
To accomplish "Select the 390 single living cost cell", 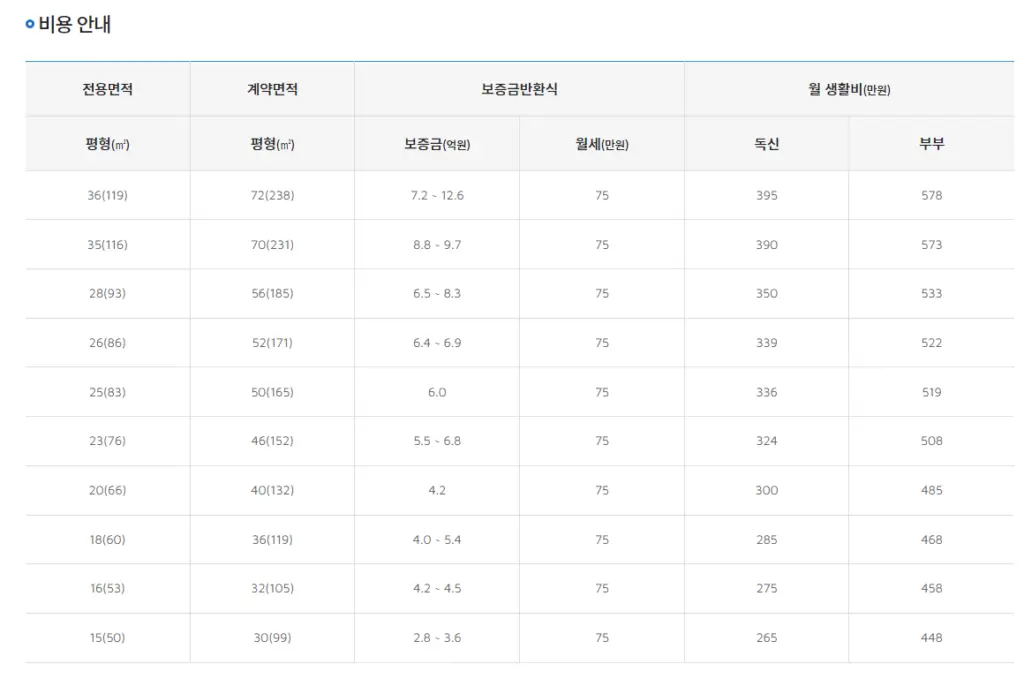I will point(767,245).
